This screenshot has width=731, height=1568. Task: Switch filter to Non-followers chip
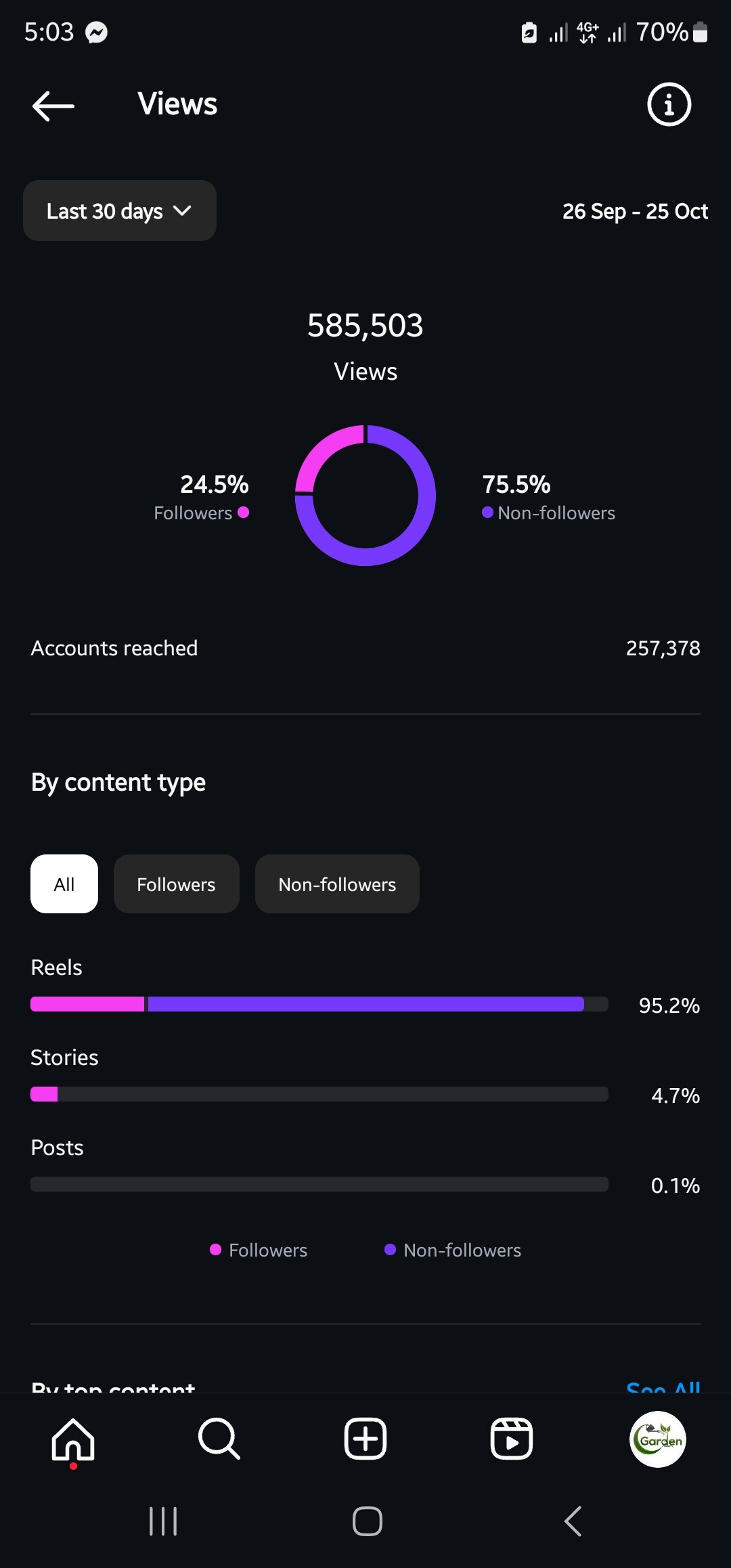[337, 884]
